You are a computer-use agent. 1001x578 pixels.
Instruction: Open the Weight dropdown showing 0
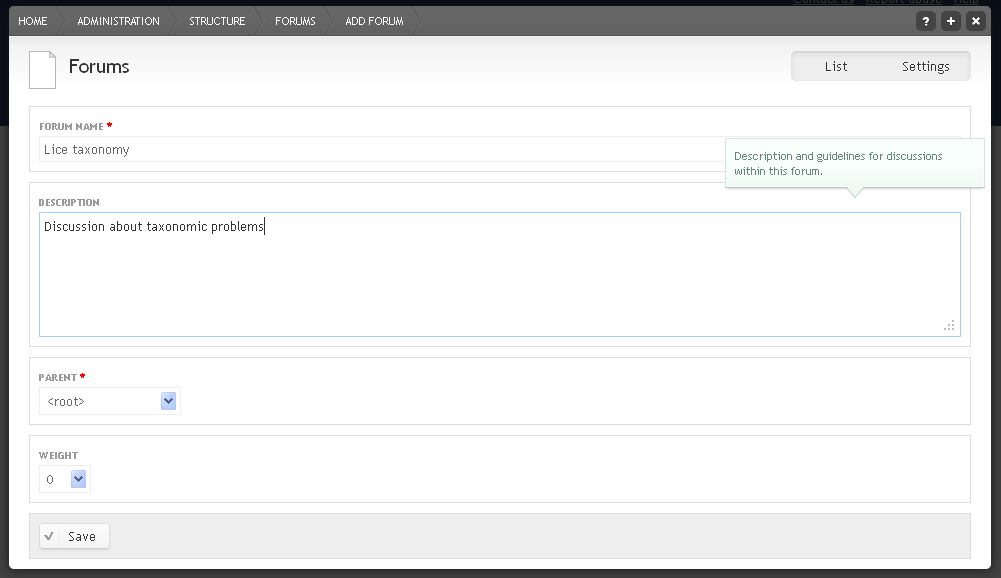(x=64, y=479)
